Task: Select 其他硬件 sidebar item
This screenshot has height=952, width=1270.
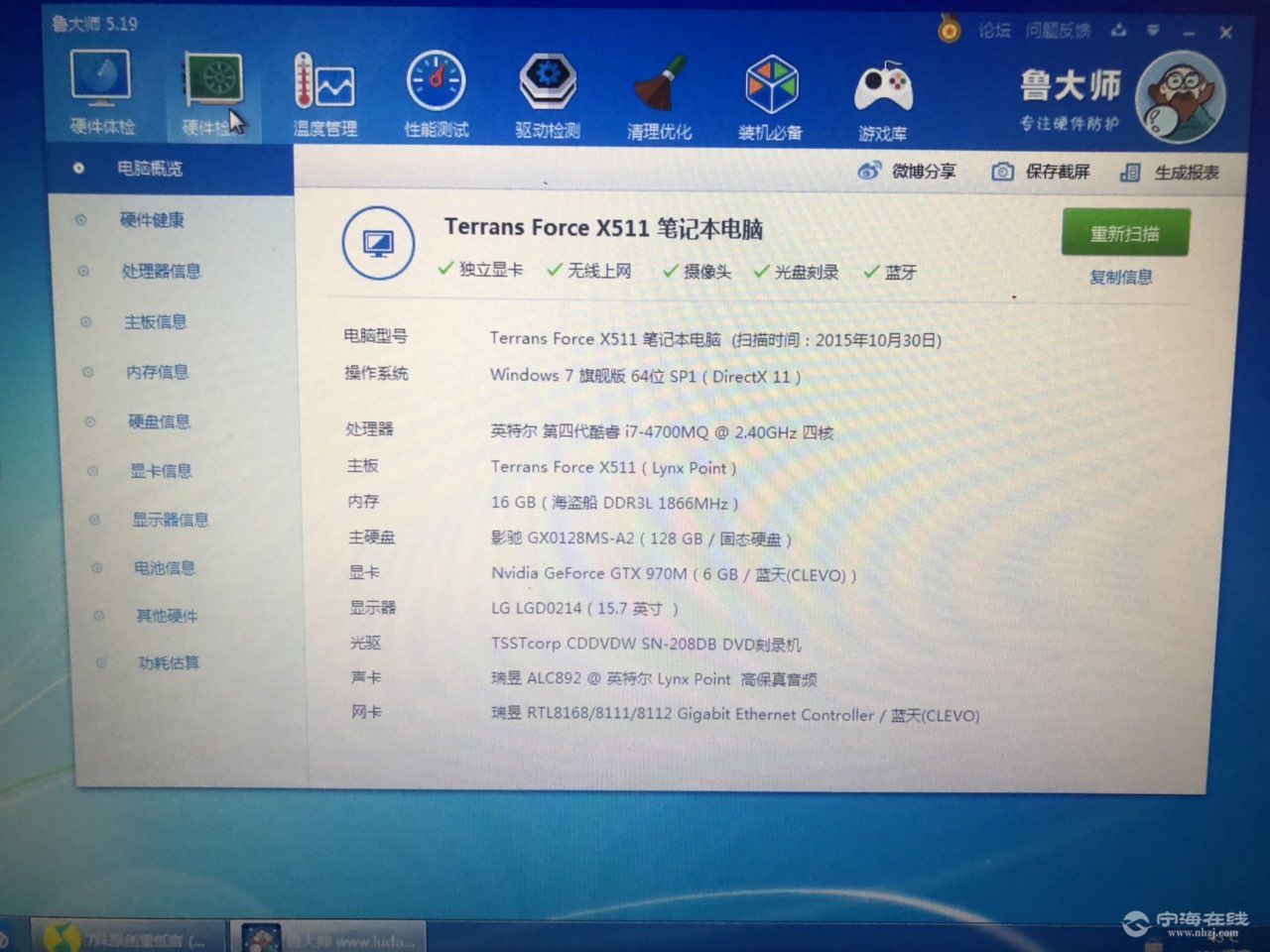Action: click(167, 616)
